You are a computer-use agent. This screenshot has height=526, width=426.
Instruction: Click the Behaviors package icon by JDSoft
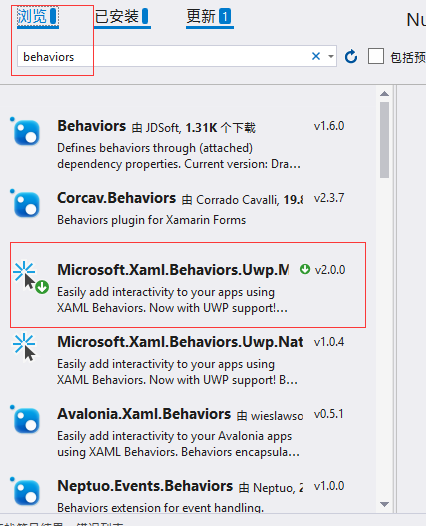(x=25, y=132)
